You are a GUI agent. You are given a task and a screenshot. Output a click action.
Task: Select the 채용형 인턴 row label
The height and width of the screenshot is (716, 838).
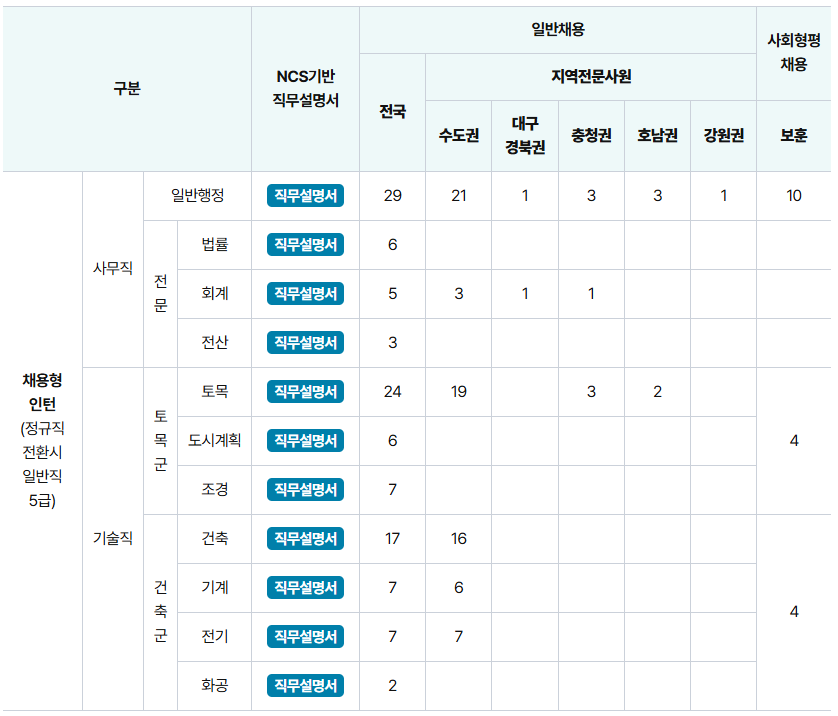tap(42, 441)
